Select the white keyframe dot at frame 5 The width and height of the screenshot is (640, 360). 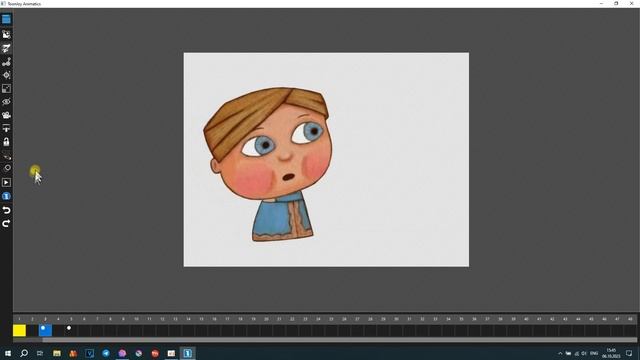69,328
